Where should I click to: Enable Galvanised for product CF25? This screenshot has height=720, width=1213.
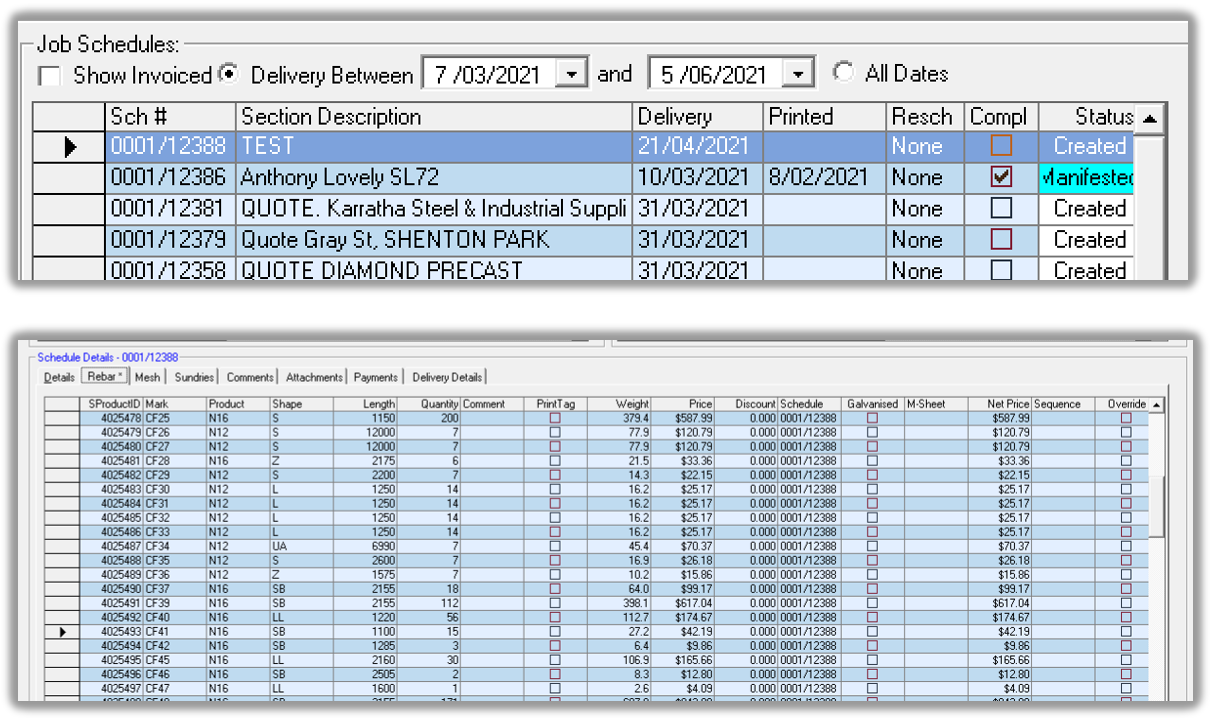pyautogui.click(x=870, y=416)
